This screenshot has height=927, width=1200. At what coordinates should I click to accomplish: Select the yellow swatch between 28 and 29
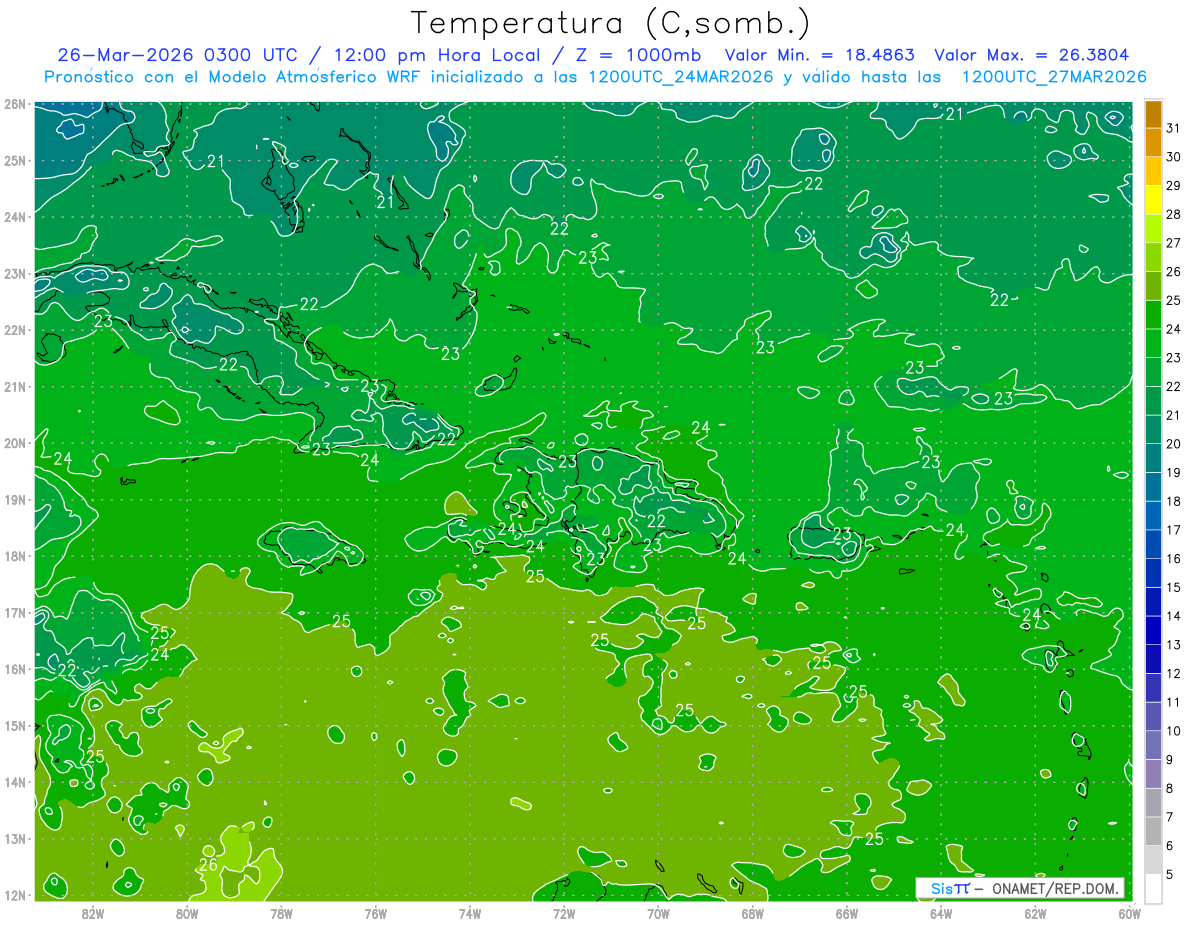pyautogui.click(x=1153, y=200)
